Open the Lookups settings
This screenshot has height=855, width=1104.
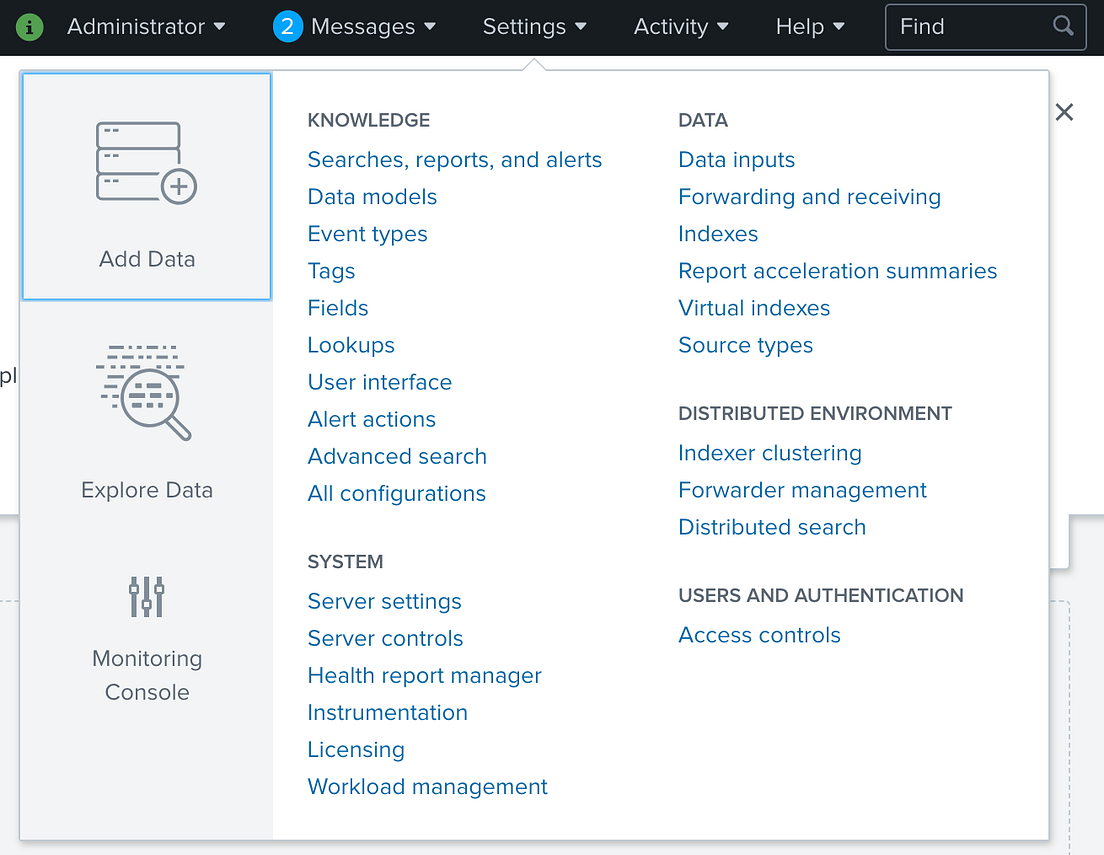coord(351,344)
